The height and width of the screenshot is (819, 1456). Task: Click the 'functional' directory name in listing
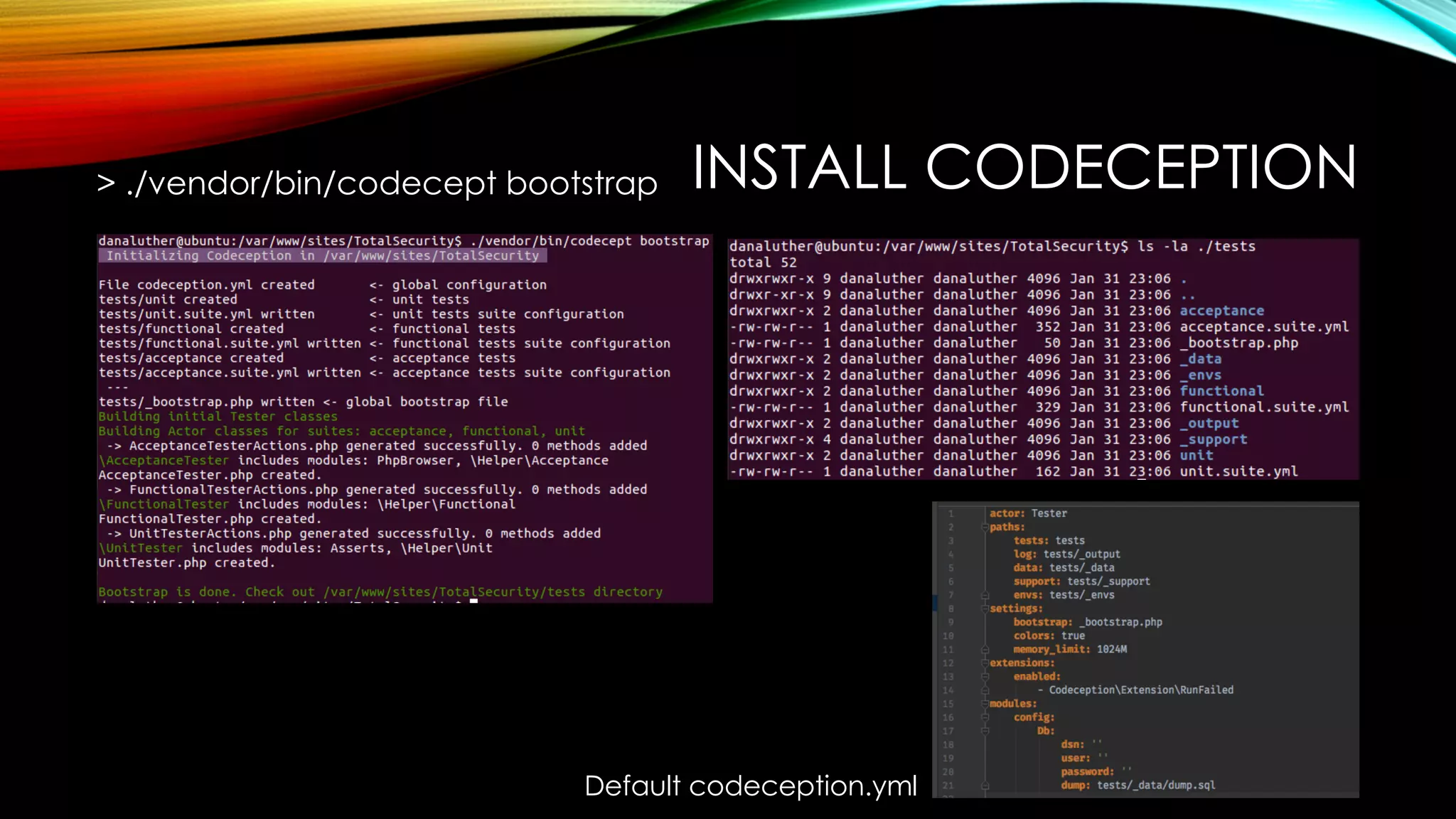coord(1222,391)
